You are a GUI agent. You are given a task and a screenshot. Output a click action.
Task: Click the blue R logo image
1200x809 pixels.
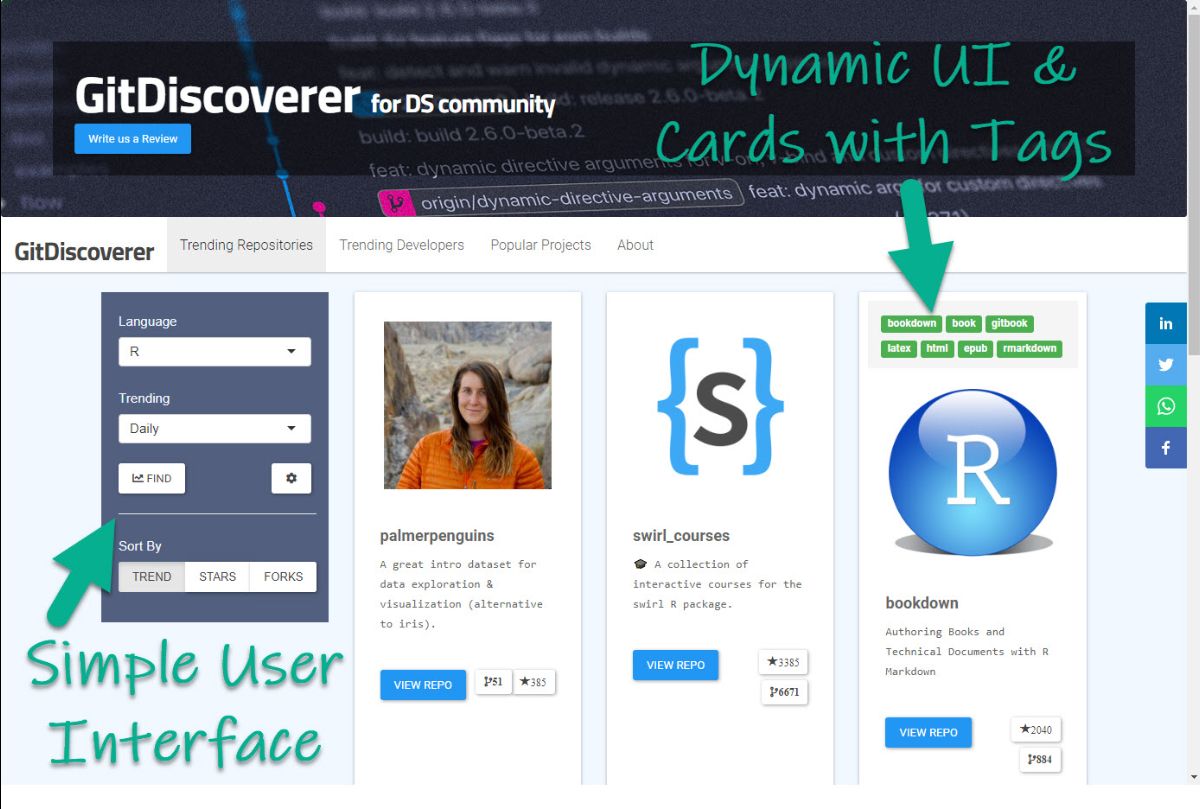click(x=972, y=472)
